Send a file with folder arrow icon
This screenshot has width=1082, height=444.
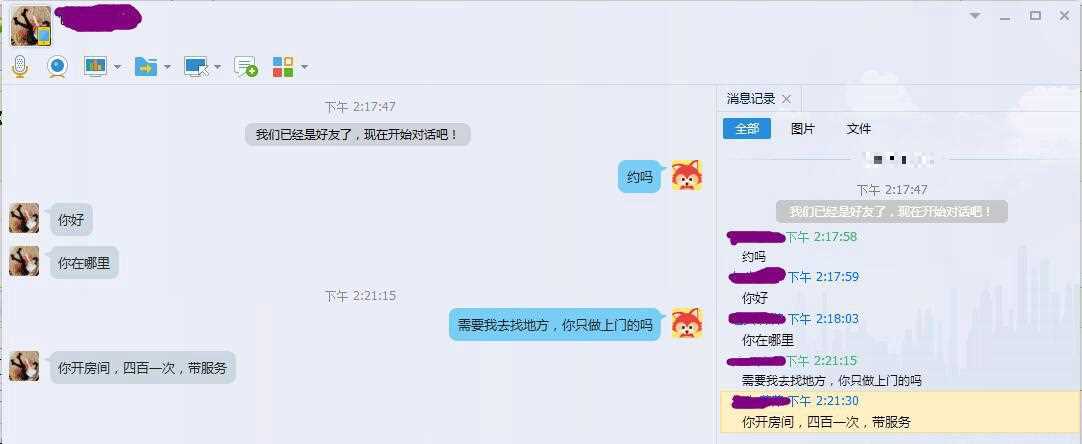[x=146, y=66]
